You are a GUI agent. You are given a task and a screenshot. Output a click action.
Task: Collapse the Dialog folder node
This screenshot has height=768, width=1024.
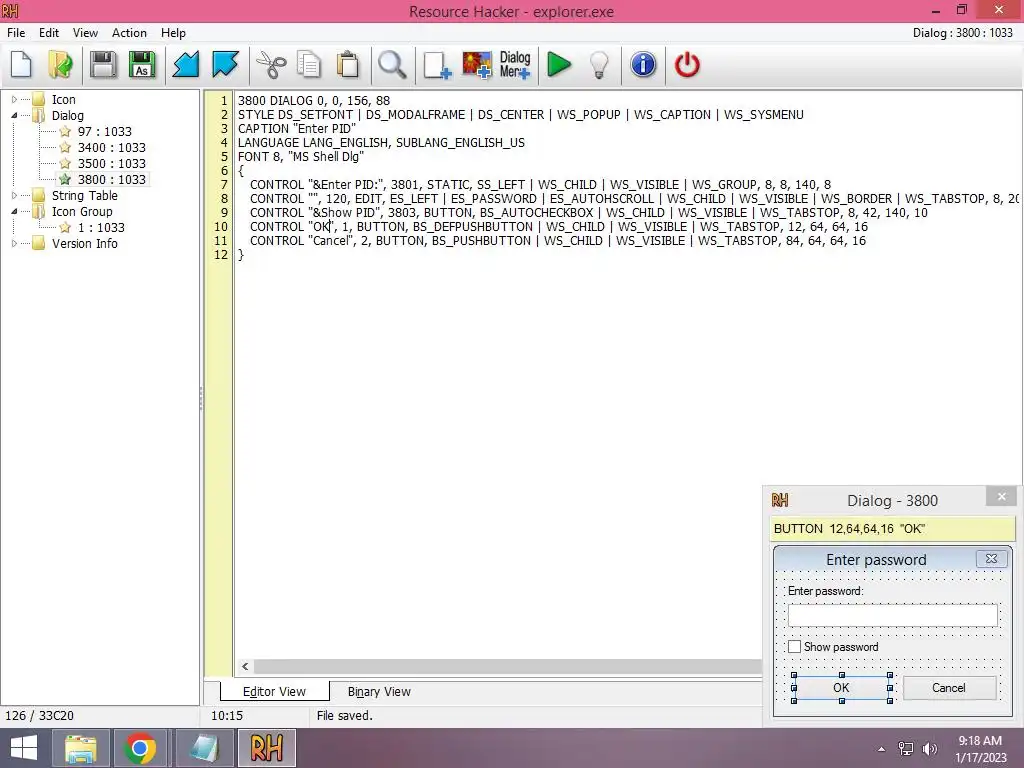tap(14, 116)
